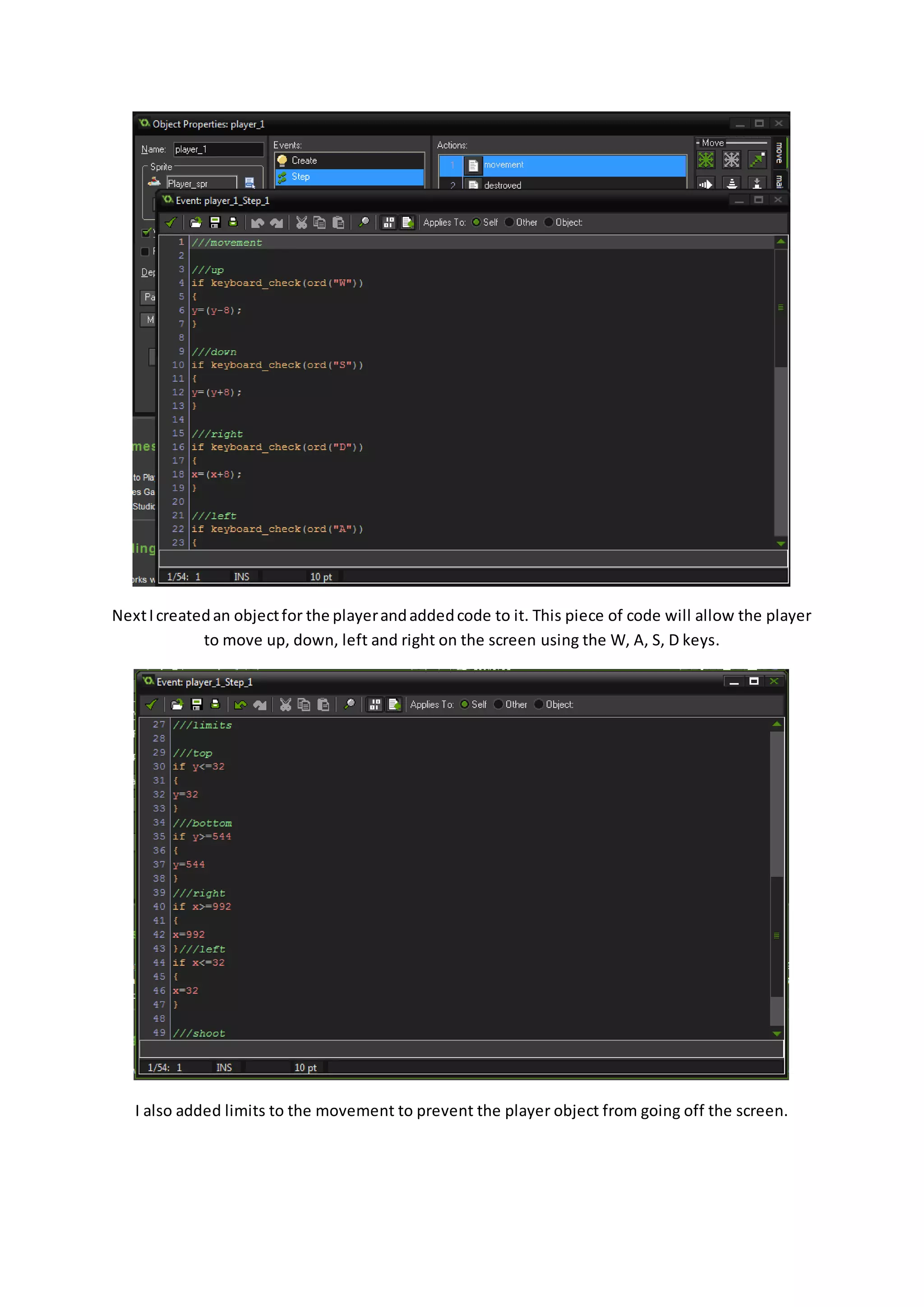Screen dimensions: 924x1307
Task: Save the script in the ///limits code editor
Action: (196, 705)
